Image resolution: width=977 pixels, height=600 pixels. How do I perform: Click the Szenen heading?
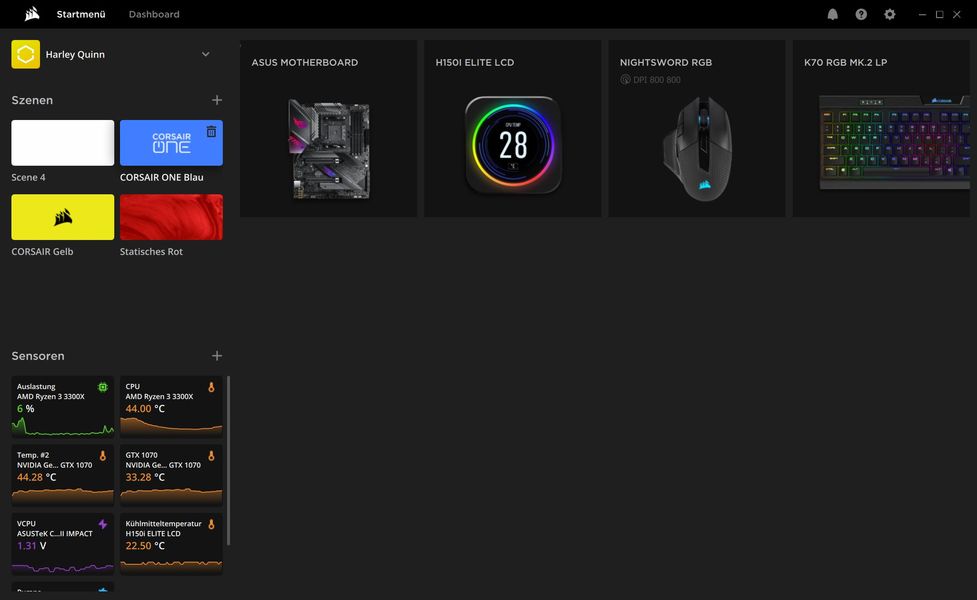pyautogui.click(x=32, y=100)
